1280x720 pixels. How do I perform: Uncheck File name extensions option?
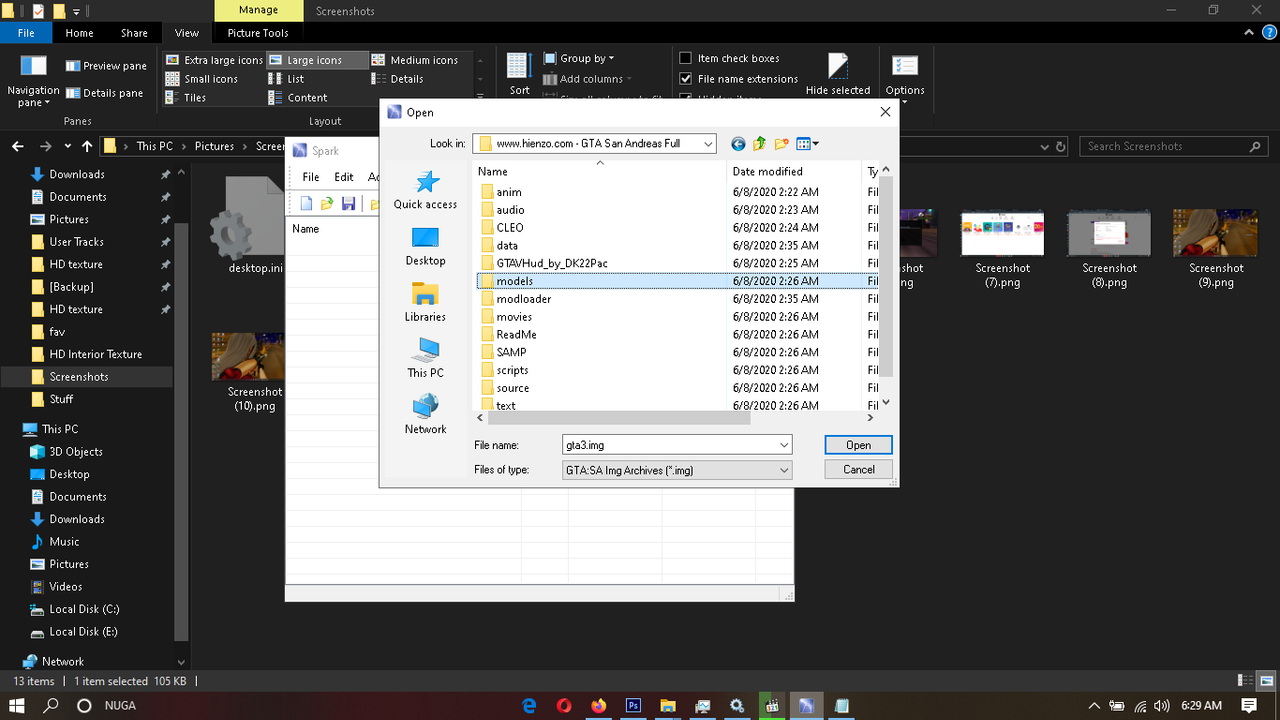685,79
